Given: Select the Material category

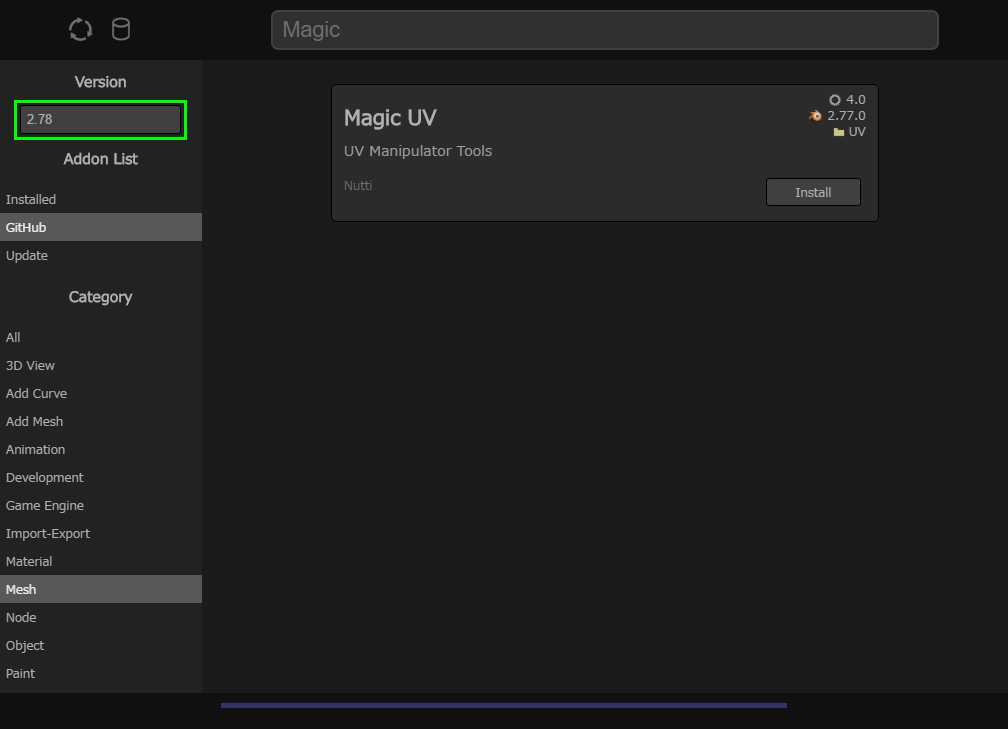Looking at the screenshot, I should tap(101, 561).
